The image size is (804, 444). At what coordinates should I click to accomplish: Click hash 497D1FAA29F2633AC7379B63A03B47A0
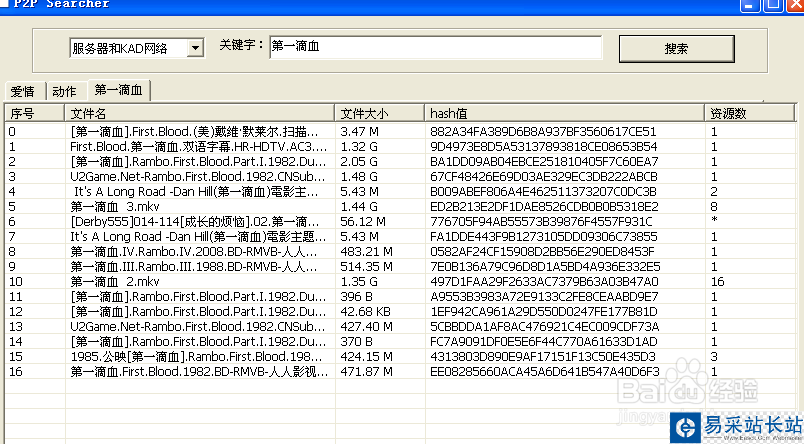point(544,281)
